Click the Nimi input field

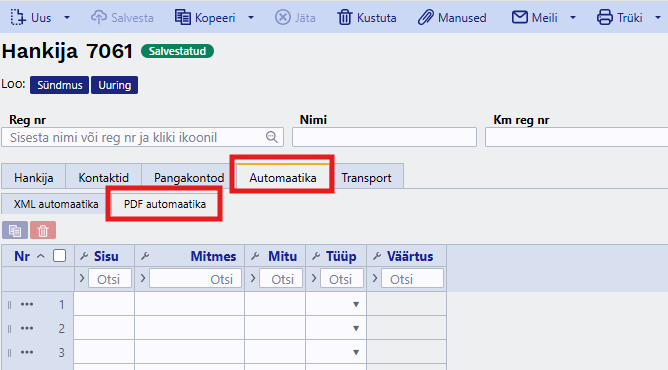point(384,137)
